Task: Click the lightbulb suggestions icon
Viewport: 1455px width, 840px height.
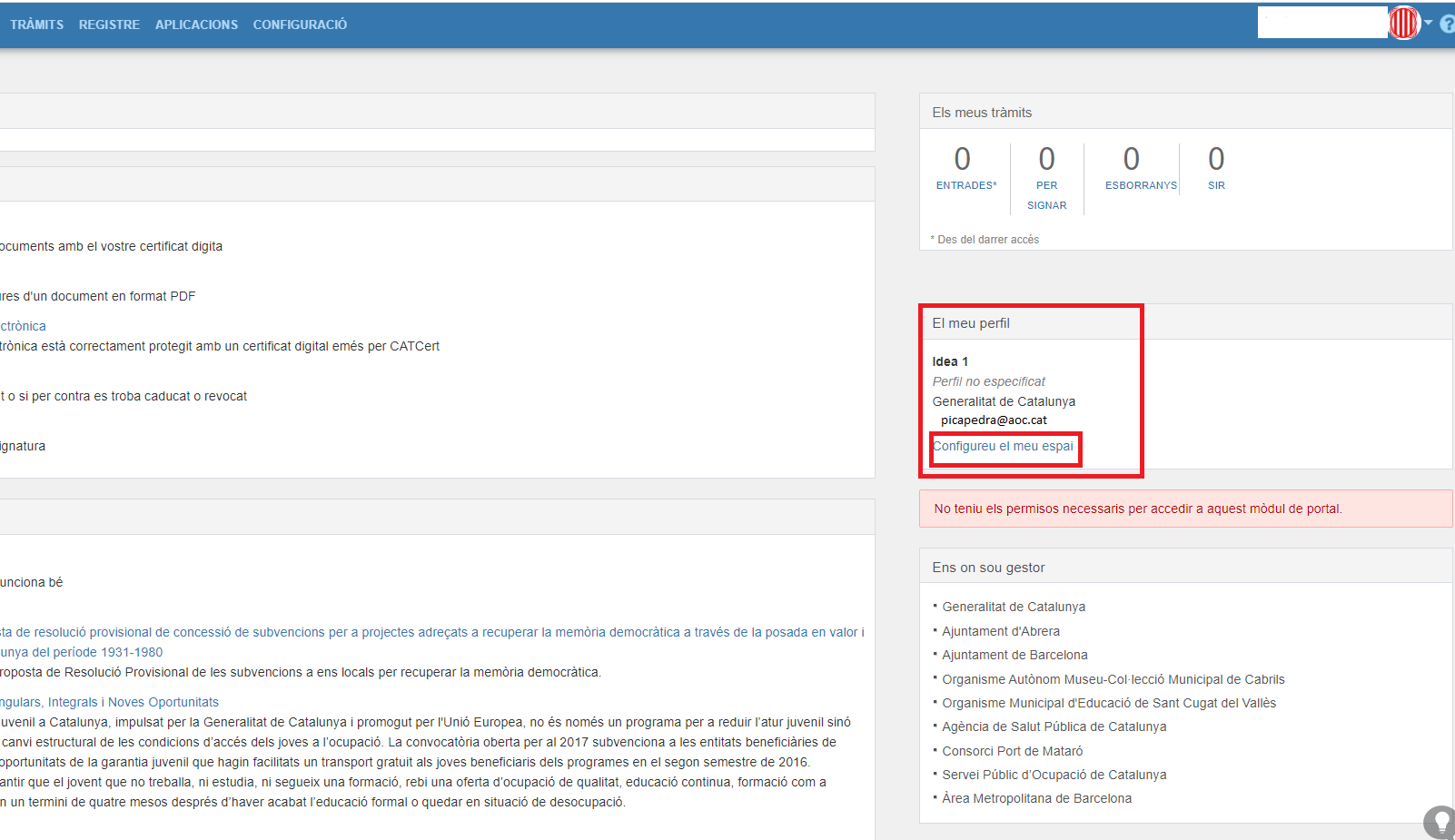Action: (1440, 821)
